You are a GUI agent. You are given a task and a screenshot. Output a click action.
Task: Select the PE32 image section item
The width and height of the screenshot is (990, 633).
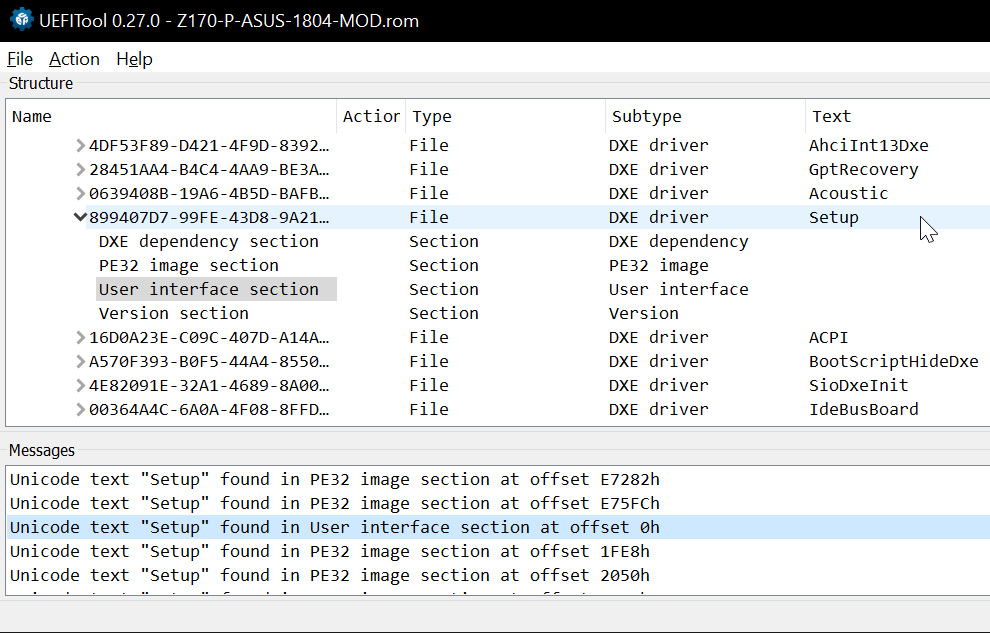click(x=188, y=266)
